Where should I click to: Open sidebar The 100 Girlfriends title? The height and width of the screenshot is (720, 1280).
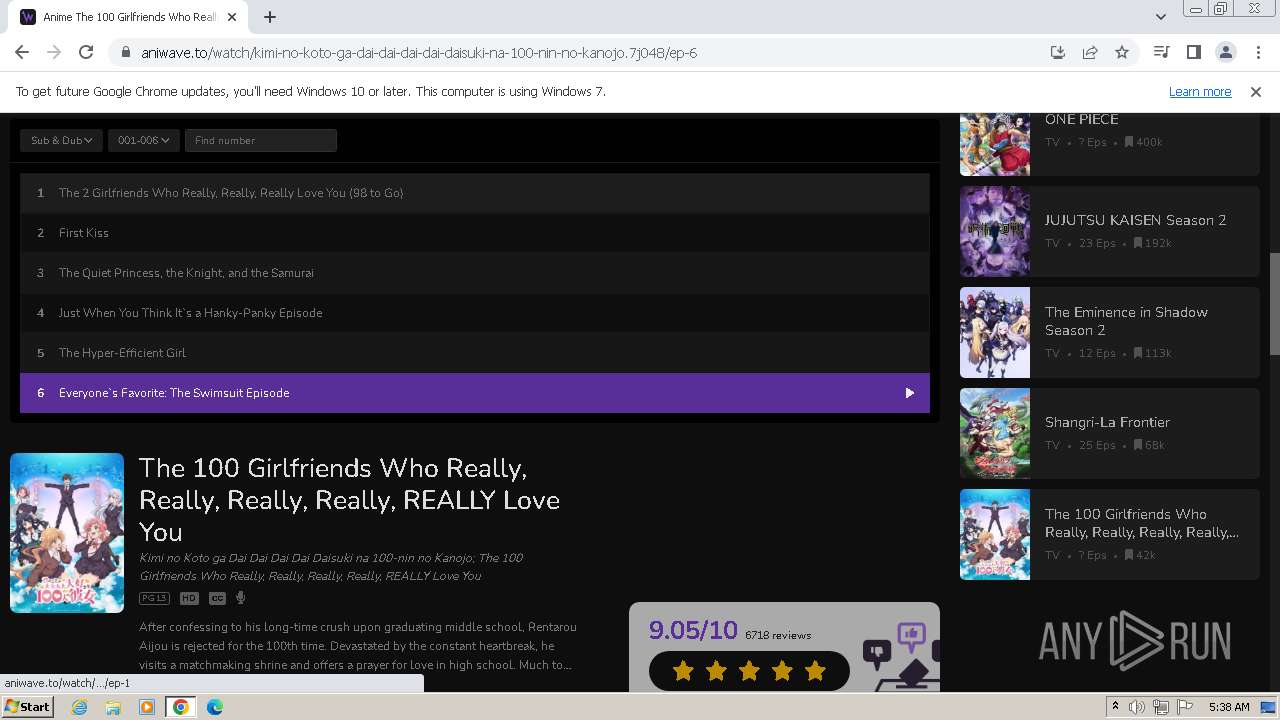[1142, 523]
